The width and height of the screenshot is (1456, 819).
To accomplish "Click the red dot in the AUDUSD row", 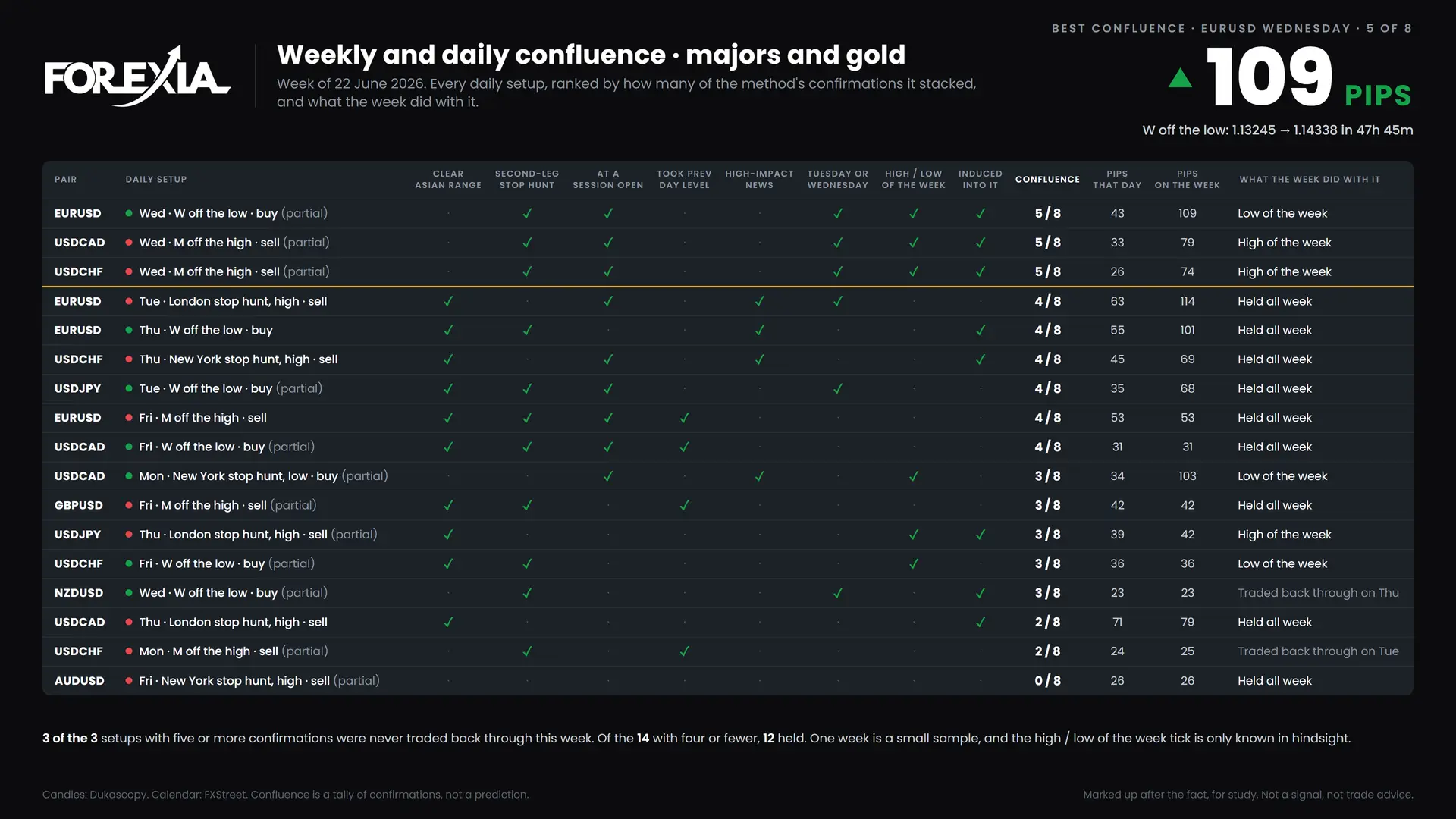I will coord(129,681).
